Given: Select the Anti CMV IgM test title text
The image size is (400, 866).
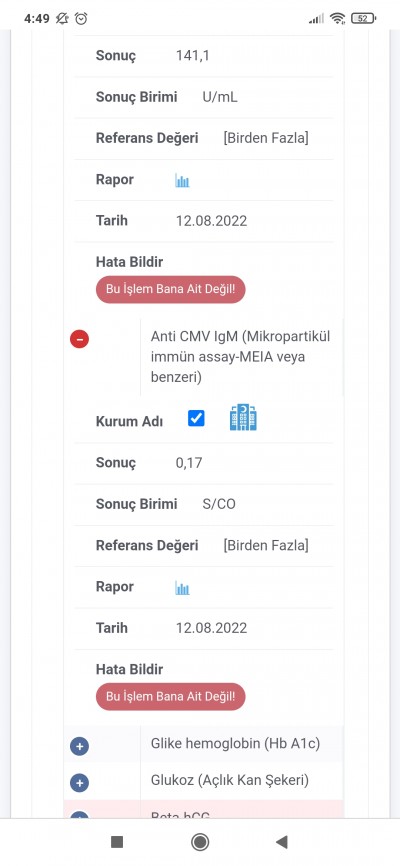Looking at the screenshot, I should (x=240, y=357).
